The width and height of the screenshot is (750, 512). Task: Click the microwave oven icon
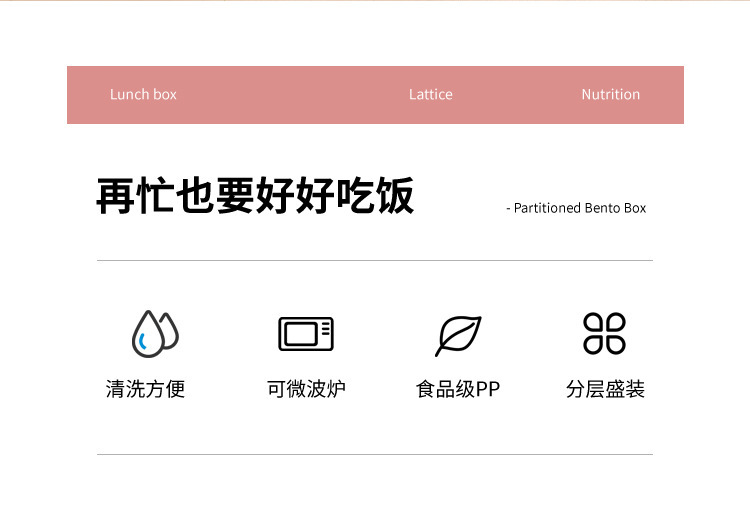tap(306, 334)
